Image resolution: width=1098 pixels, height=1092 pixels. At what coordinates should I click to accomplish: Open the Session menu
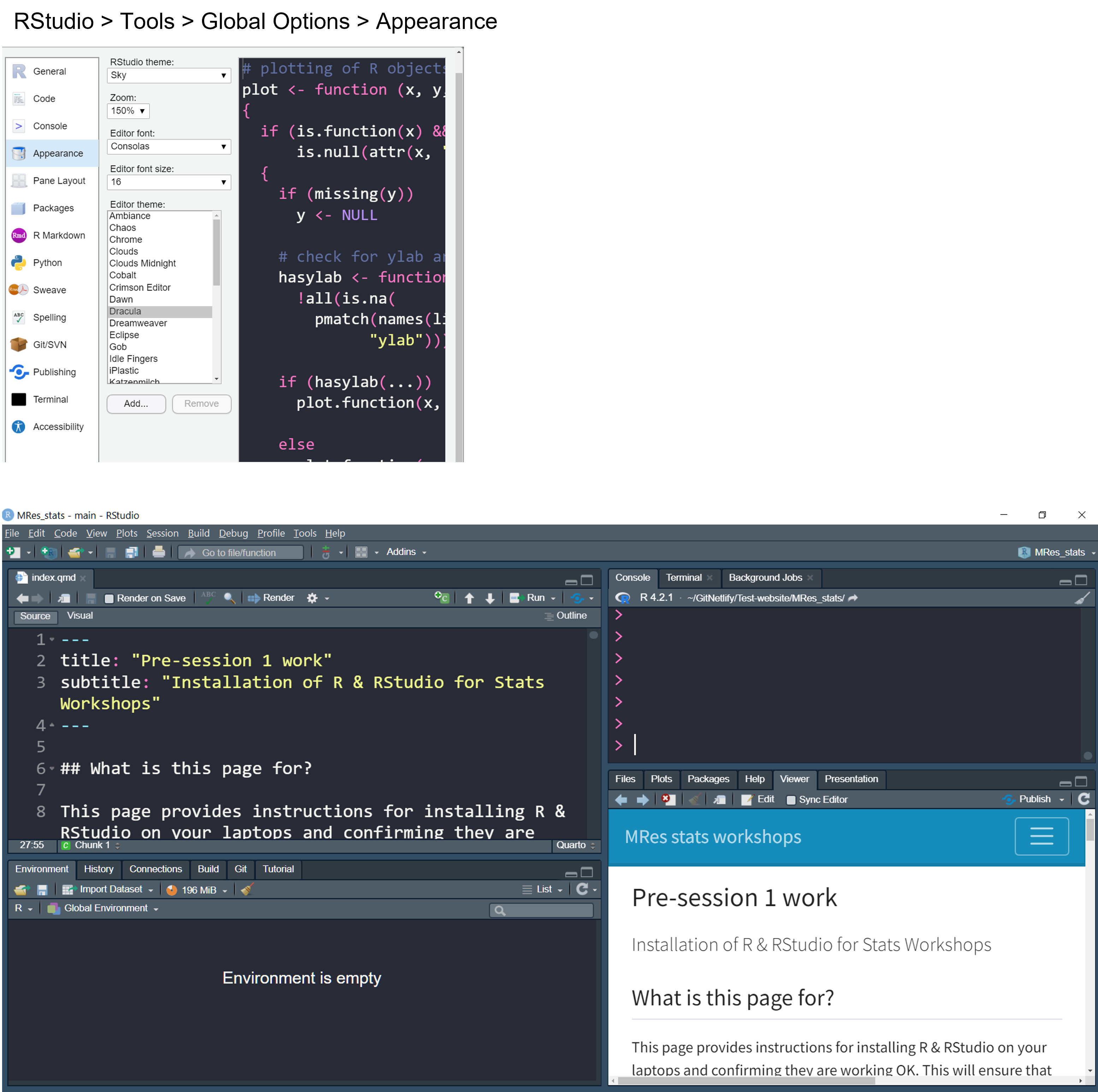[162, 533]
